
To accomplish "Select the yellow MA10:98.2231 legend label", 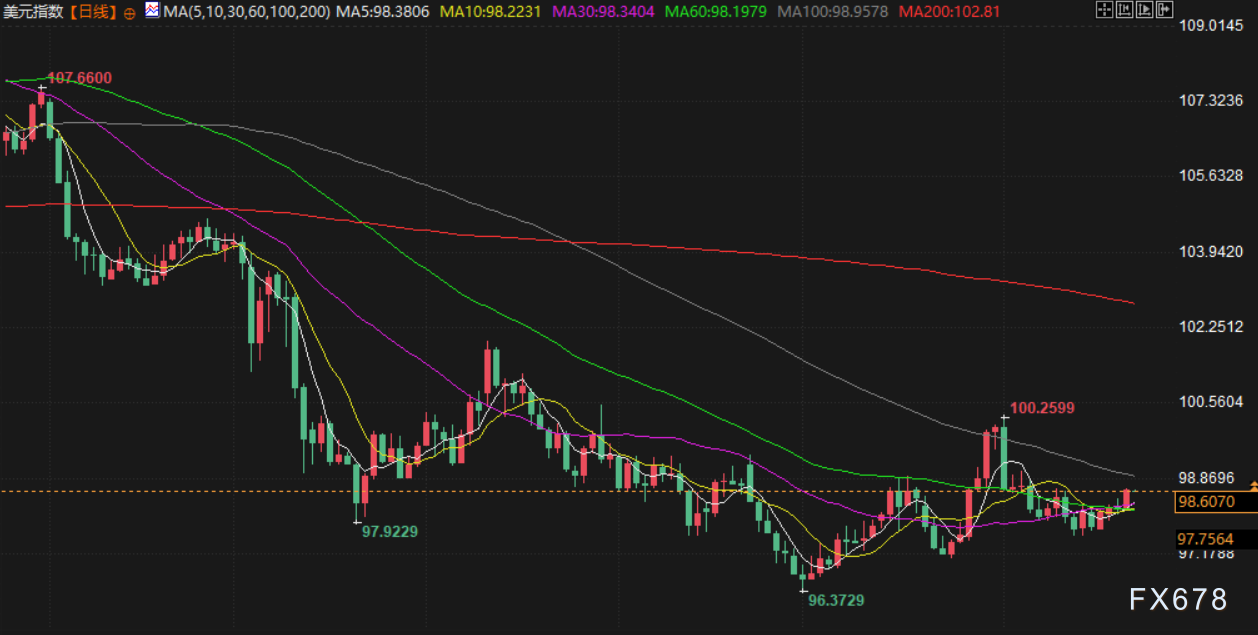I will click(x=491, y=12).
